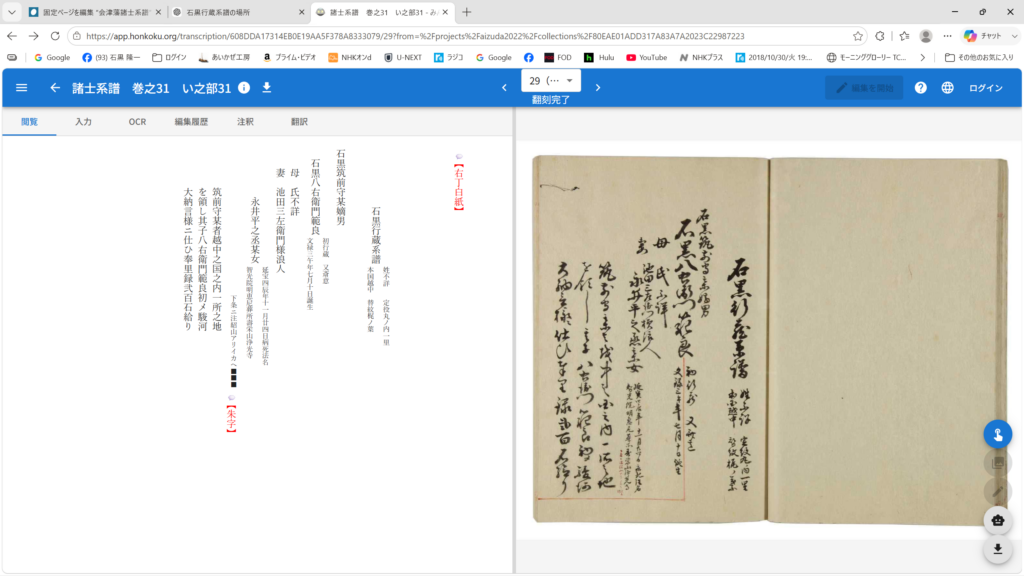Switch to the 閲覧 tab

[29, 121]
